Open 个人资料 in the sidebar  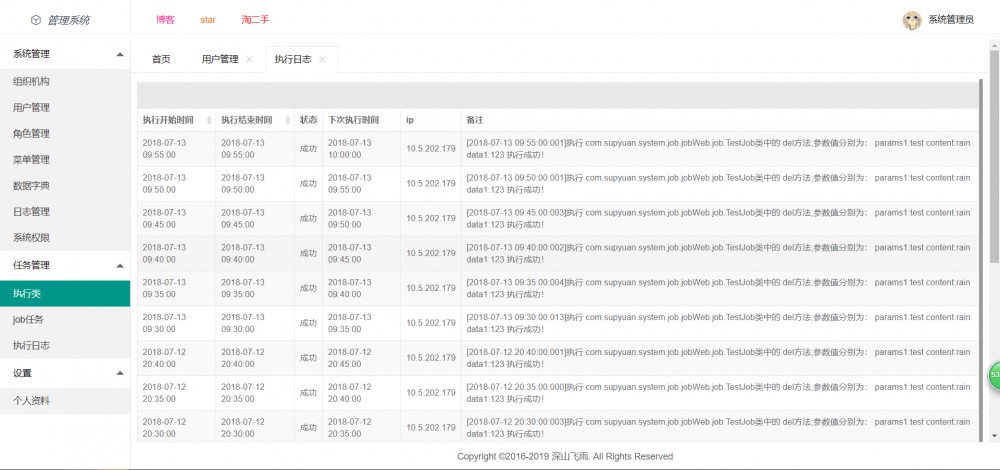point(65,401)
